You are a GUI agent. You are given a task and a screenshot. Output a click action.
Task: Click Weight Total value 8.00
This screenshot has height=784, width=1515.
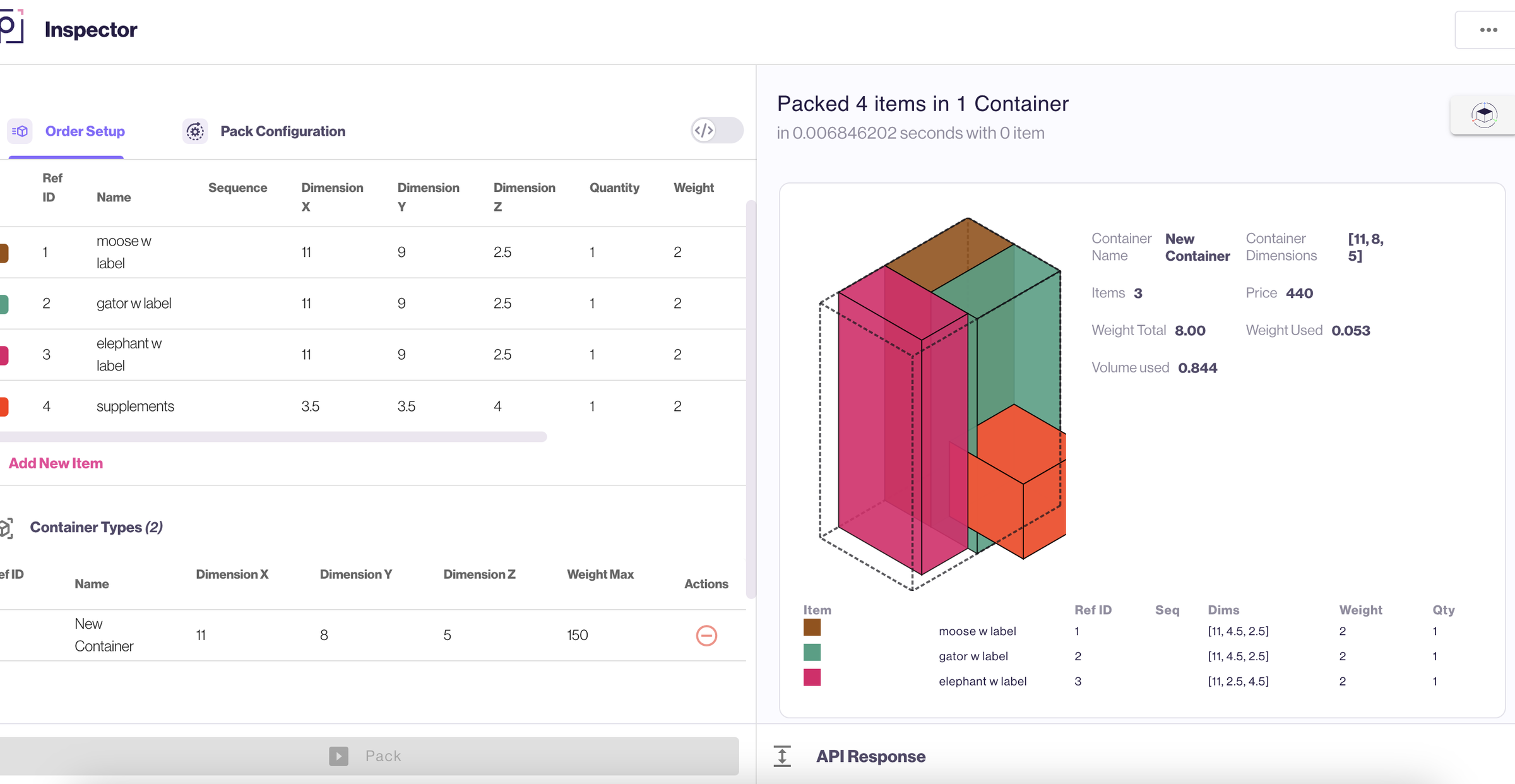click(x=1190, y=331)
